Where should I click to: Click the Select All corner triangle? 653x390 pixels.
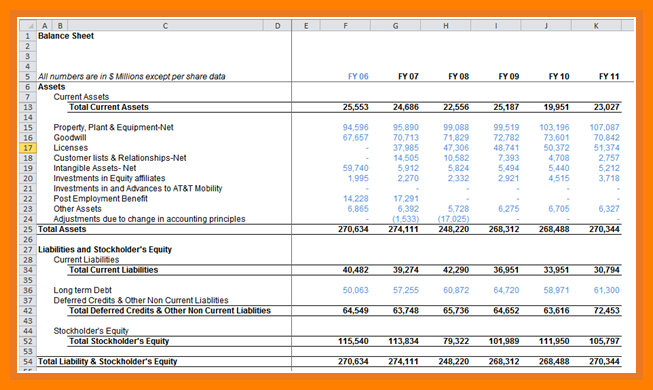point(28,26)
